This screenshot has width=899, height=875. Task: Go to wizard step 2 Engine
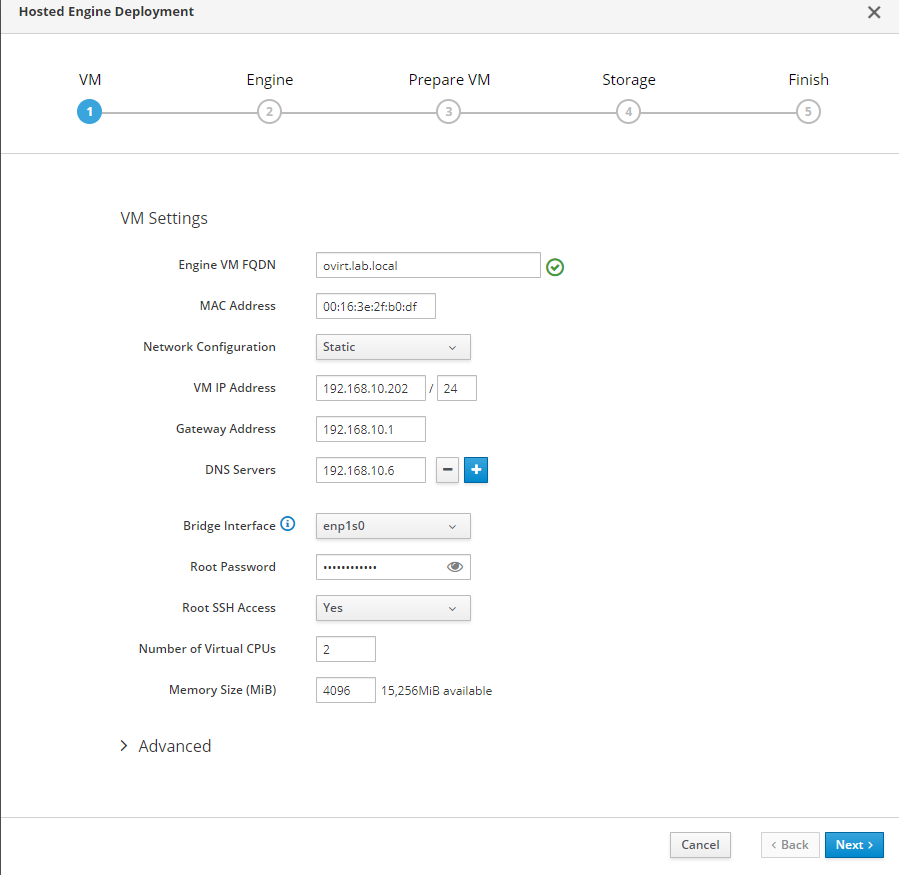(269, 112)
